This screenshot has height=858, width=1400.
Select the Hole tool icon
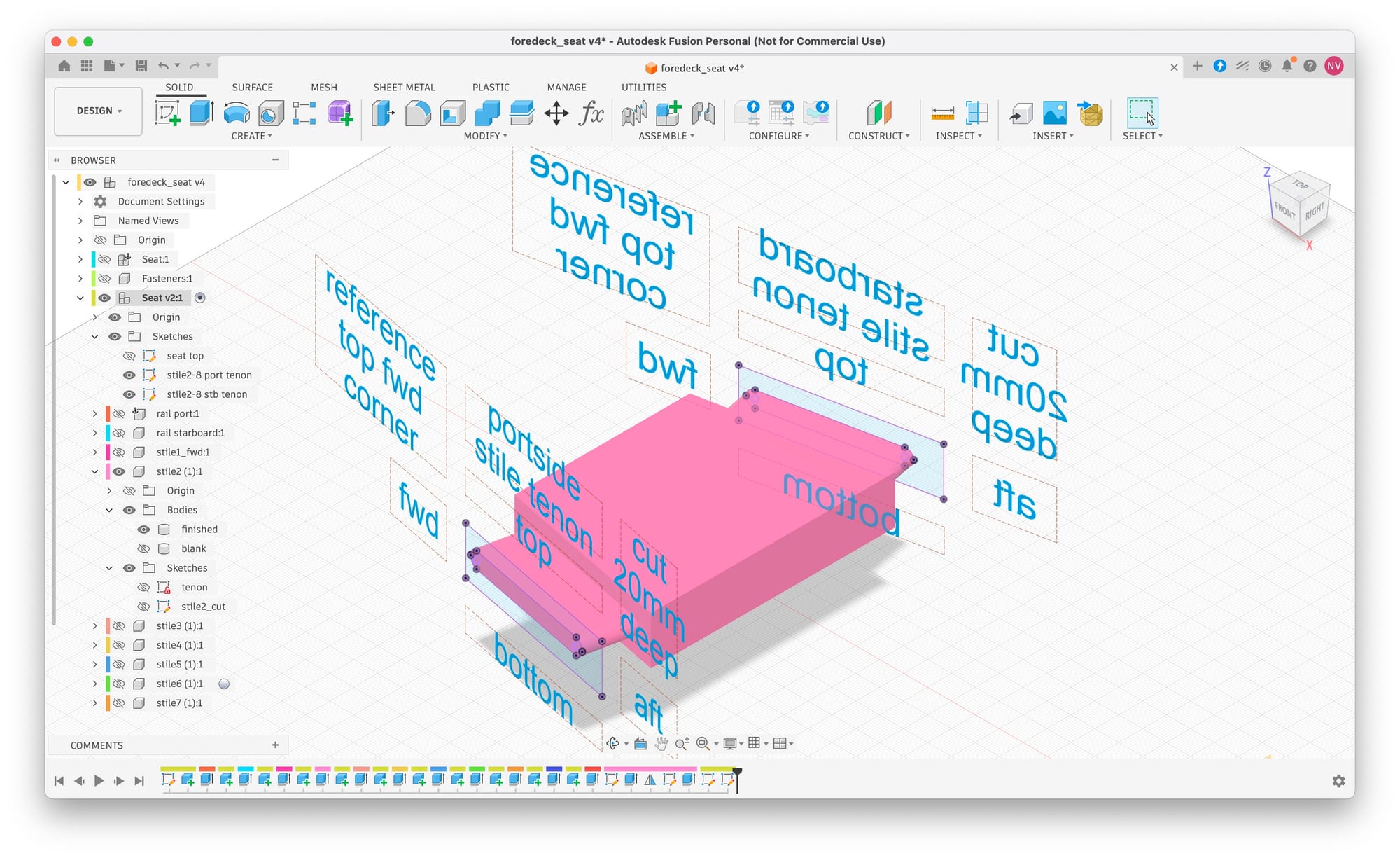[x=270, y=113]
